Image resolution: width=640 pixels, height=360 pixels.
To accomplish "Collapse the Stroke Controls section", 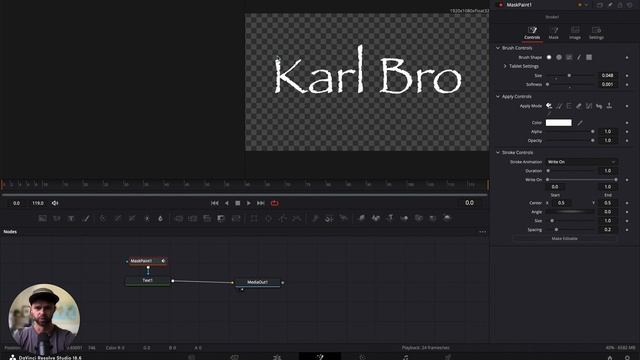I will coord(498,153).
